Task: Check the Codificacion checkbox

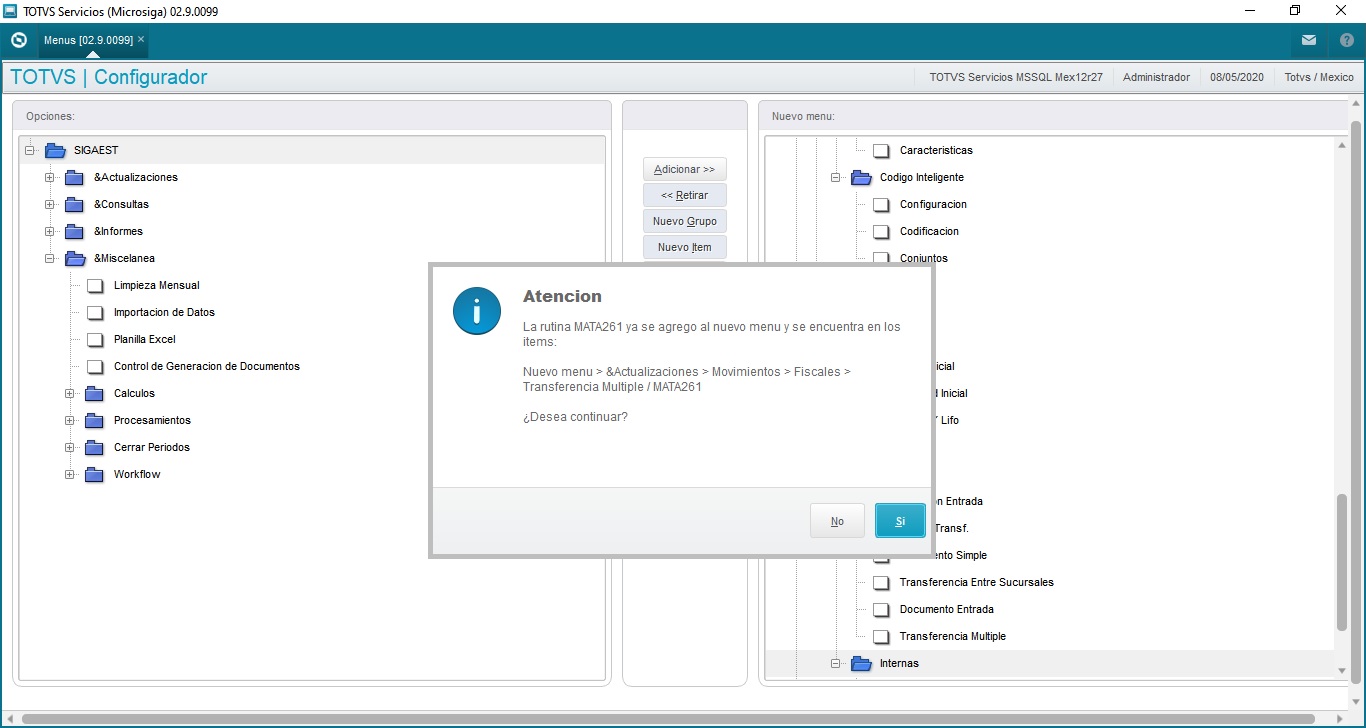Action: pos(881,231)
